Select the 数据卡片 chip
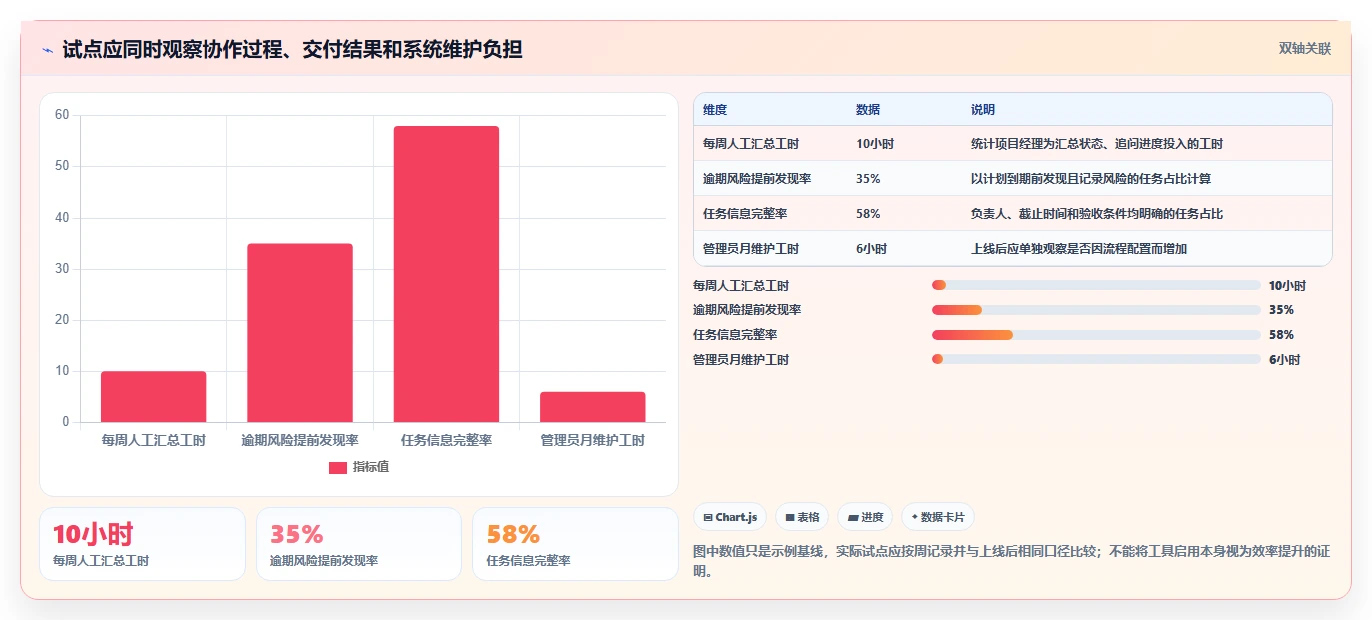 (x=937, y=517)
